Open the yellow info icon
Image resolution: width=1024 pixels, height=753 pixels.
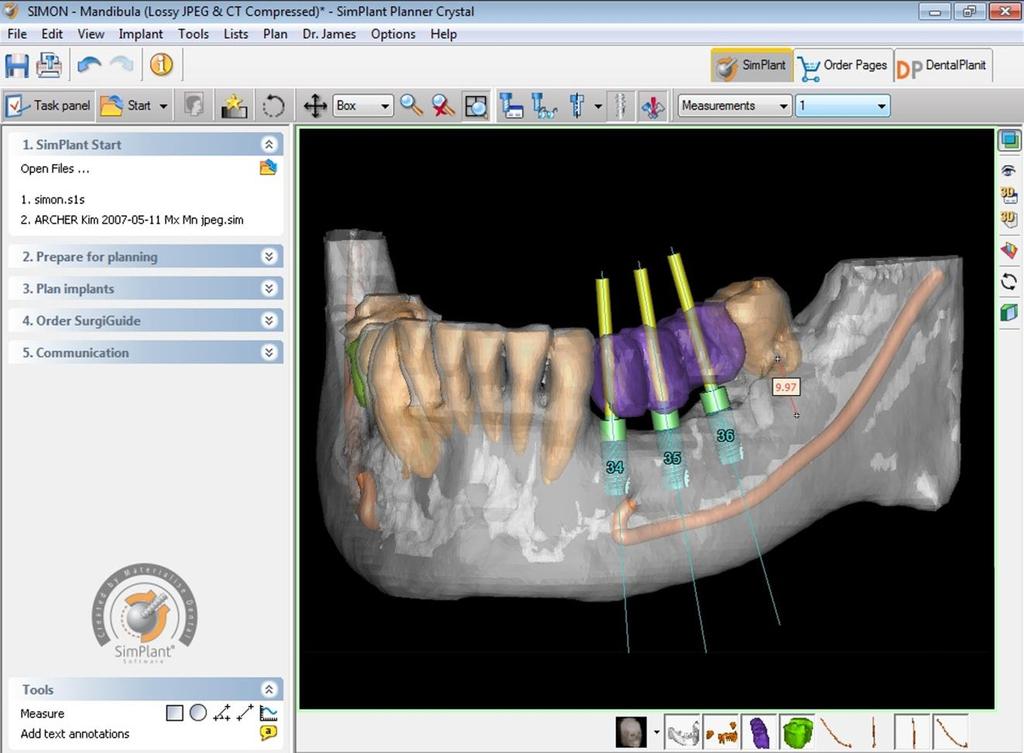click(x=161, y=64)
